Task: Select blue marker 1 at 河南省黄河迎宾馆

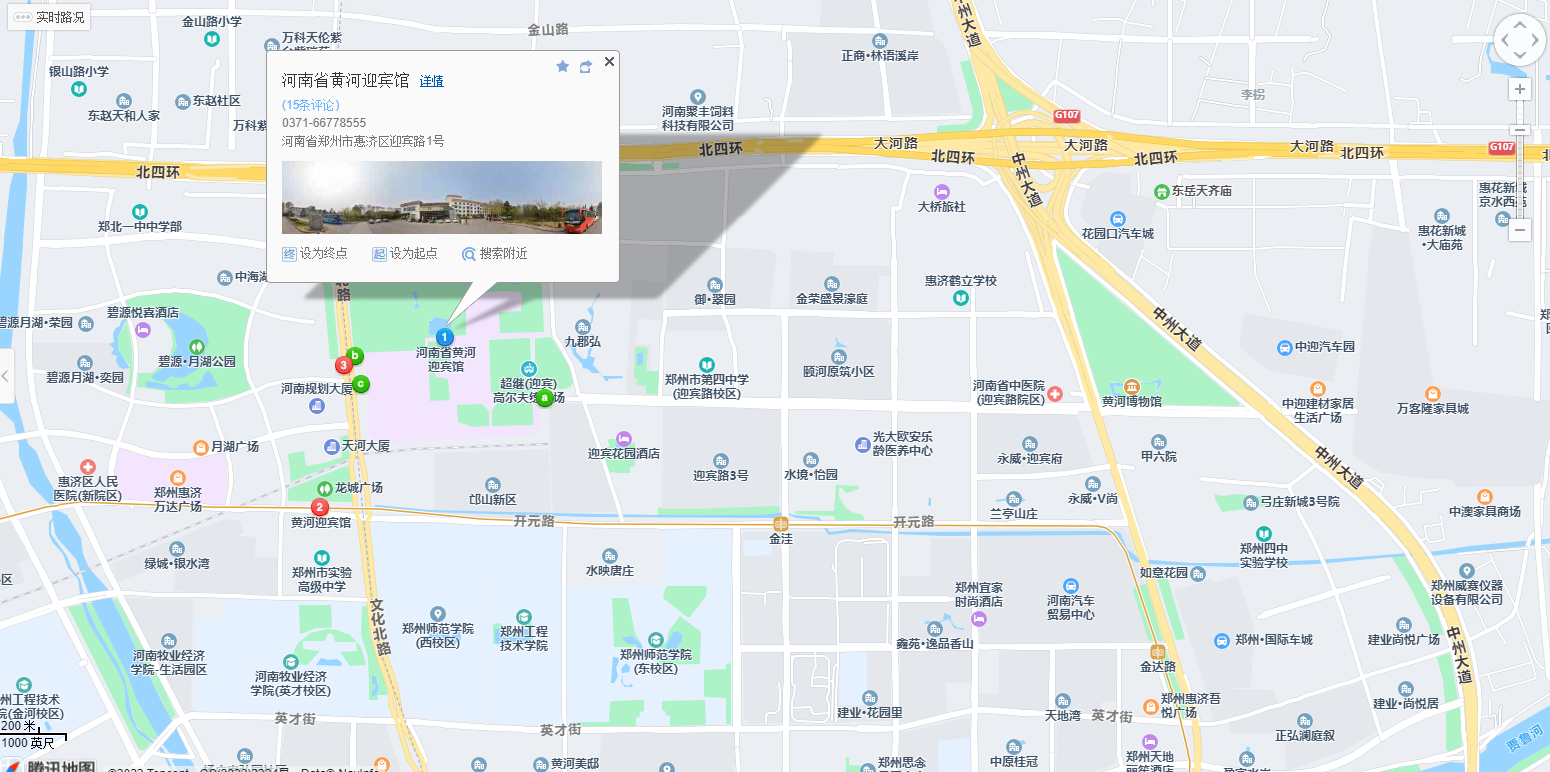Action: point(445,337)
